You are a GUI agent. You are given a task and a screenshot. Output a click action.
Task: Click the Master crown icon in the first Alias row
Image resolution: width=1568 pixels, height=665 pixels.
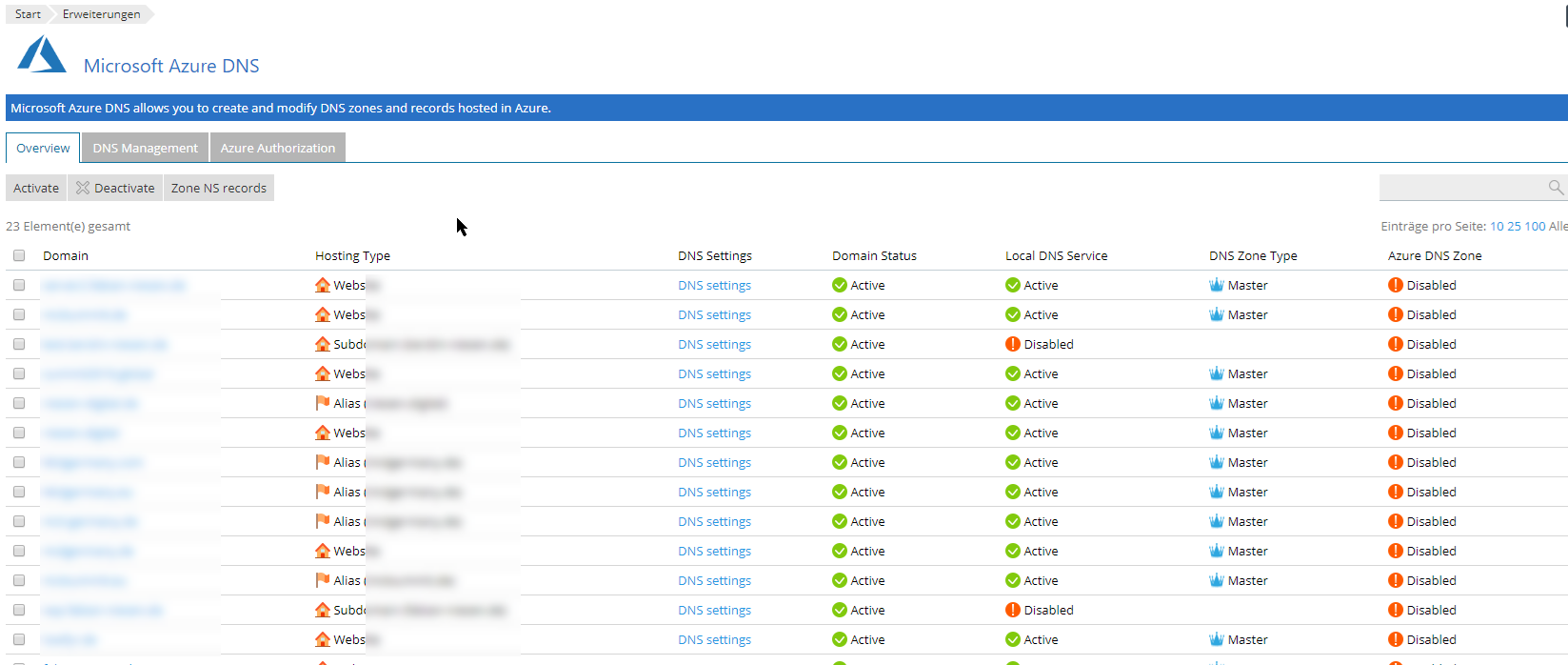tap(1217, 403)
